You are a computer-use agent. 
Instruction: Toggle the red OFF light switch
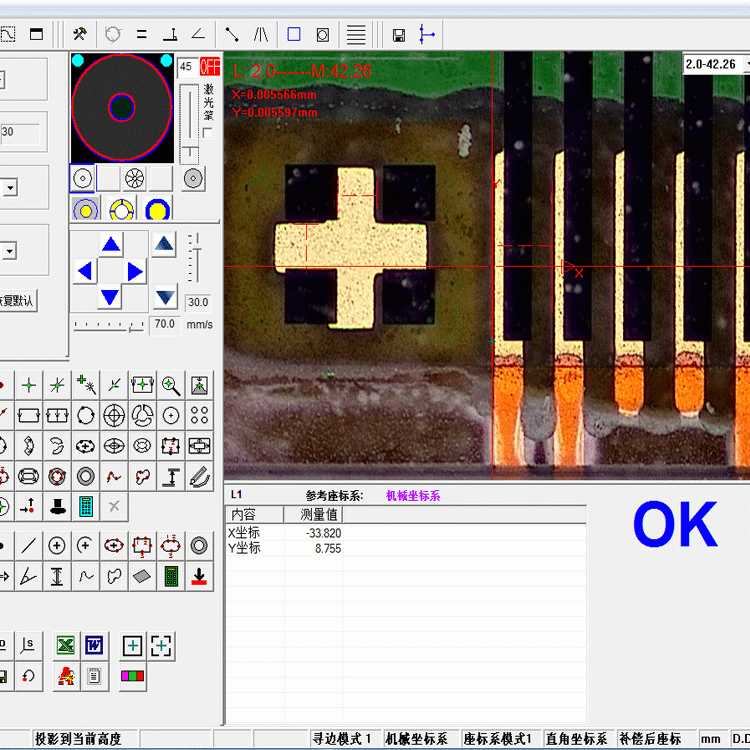pos(210,67)
